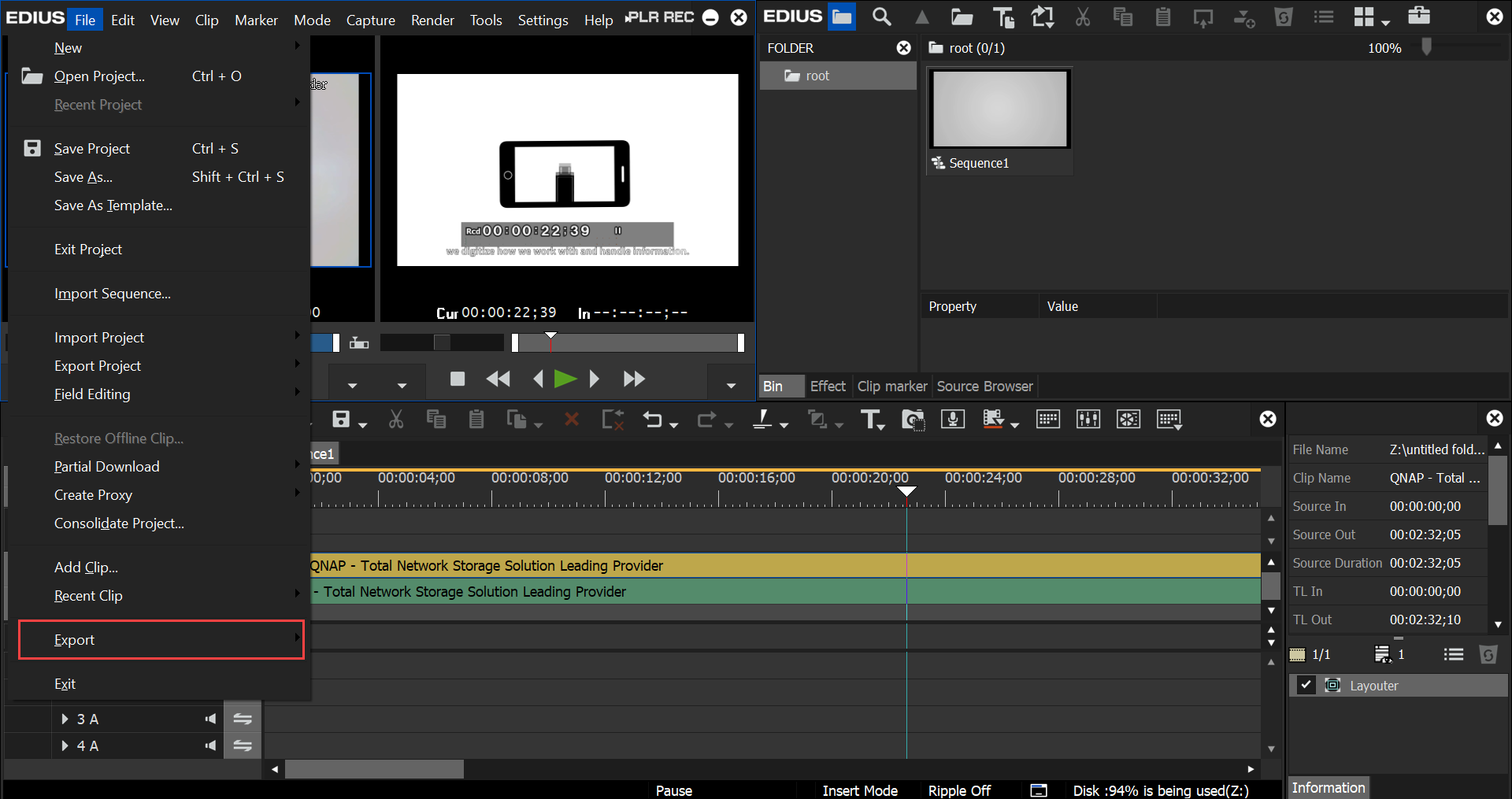Click the Fast Forward button
The height and width of the screenshot is (799, 1512).
pyautogui.click(x=634, y=379)
